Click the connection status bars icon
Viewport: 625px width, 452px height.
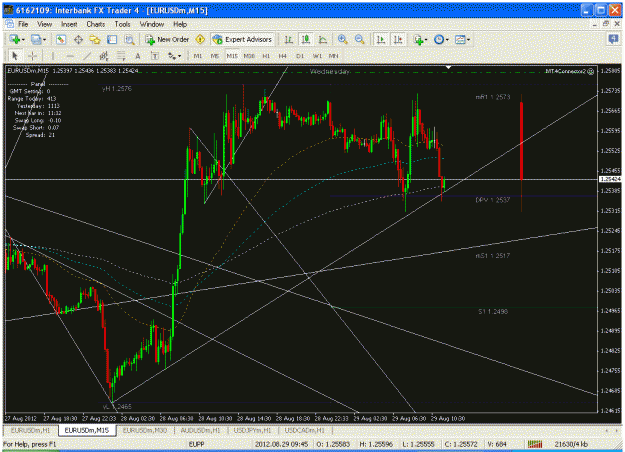click(x=535, y=444)
